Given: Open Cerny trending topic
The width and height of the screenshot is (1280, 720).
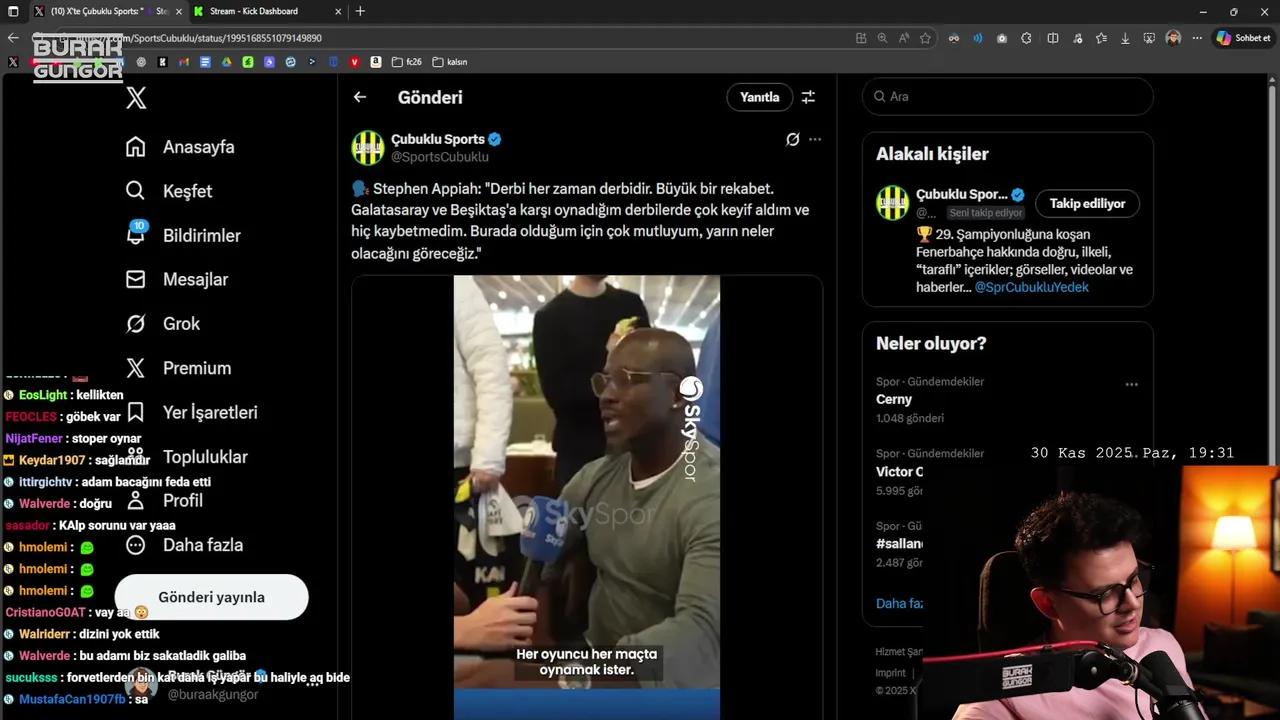Looking at the screenshot, I should [894, 399].
